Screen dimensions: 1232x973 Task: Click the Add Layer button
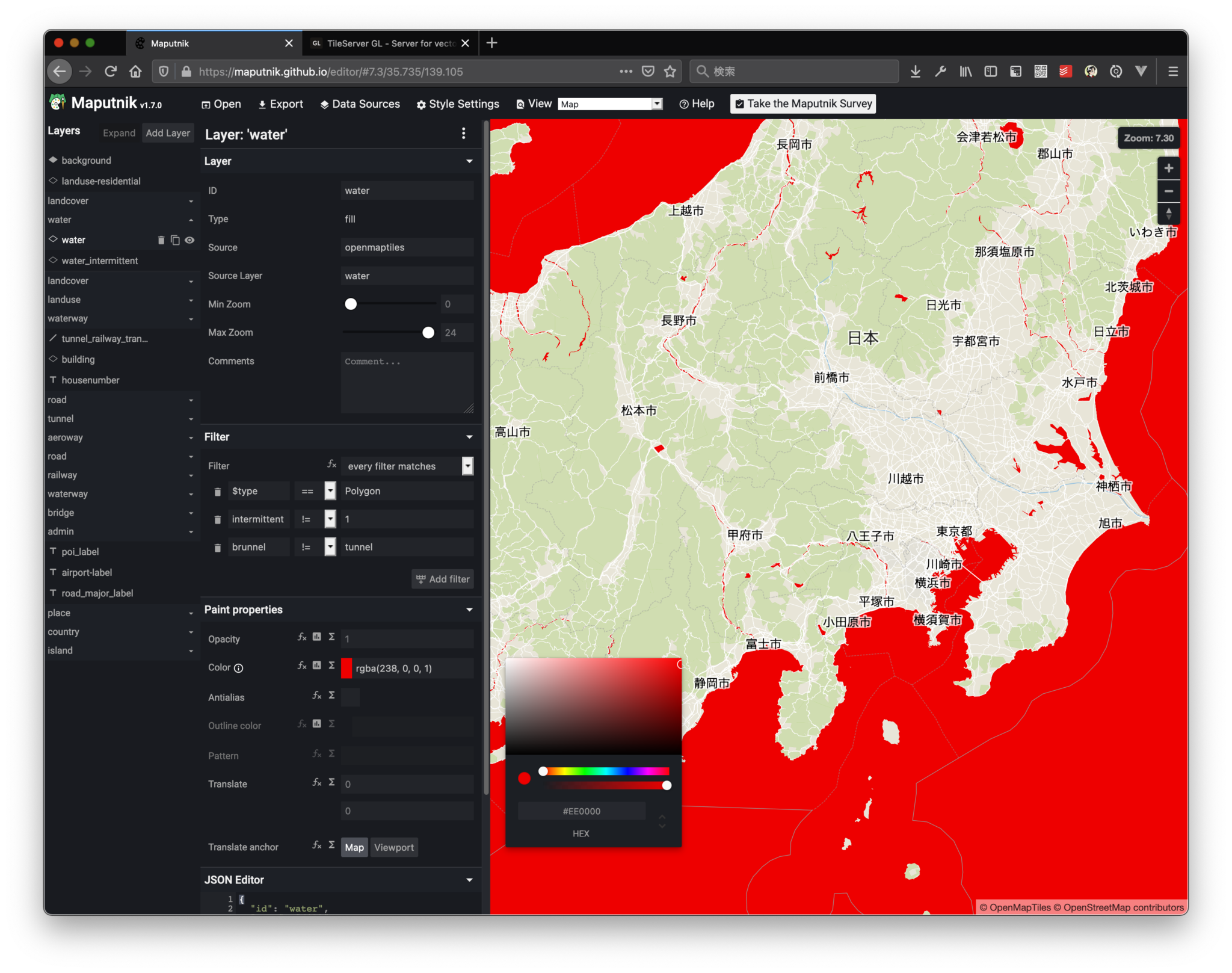coord(167,132)
